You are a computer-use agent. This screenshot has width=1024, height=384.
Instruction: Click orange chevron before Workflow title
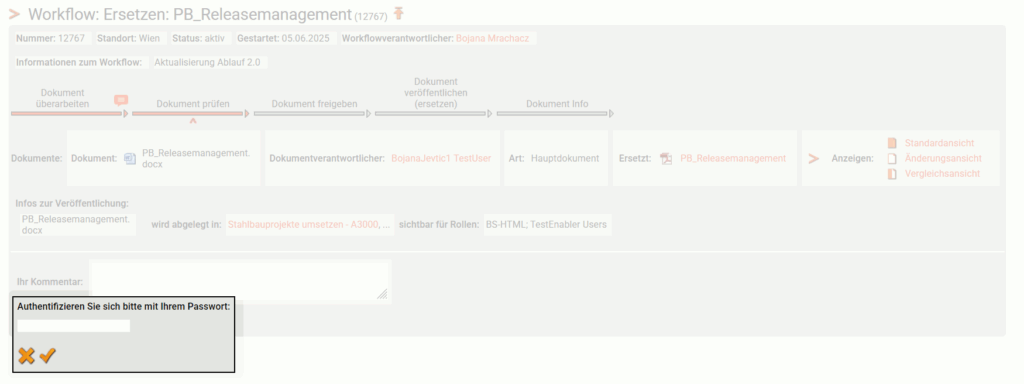14,14
